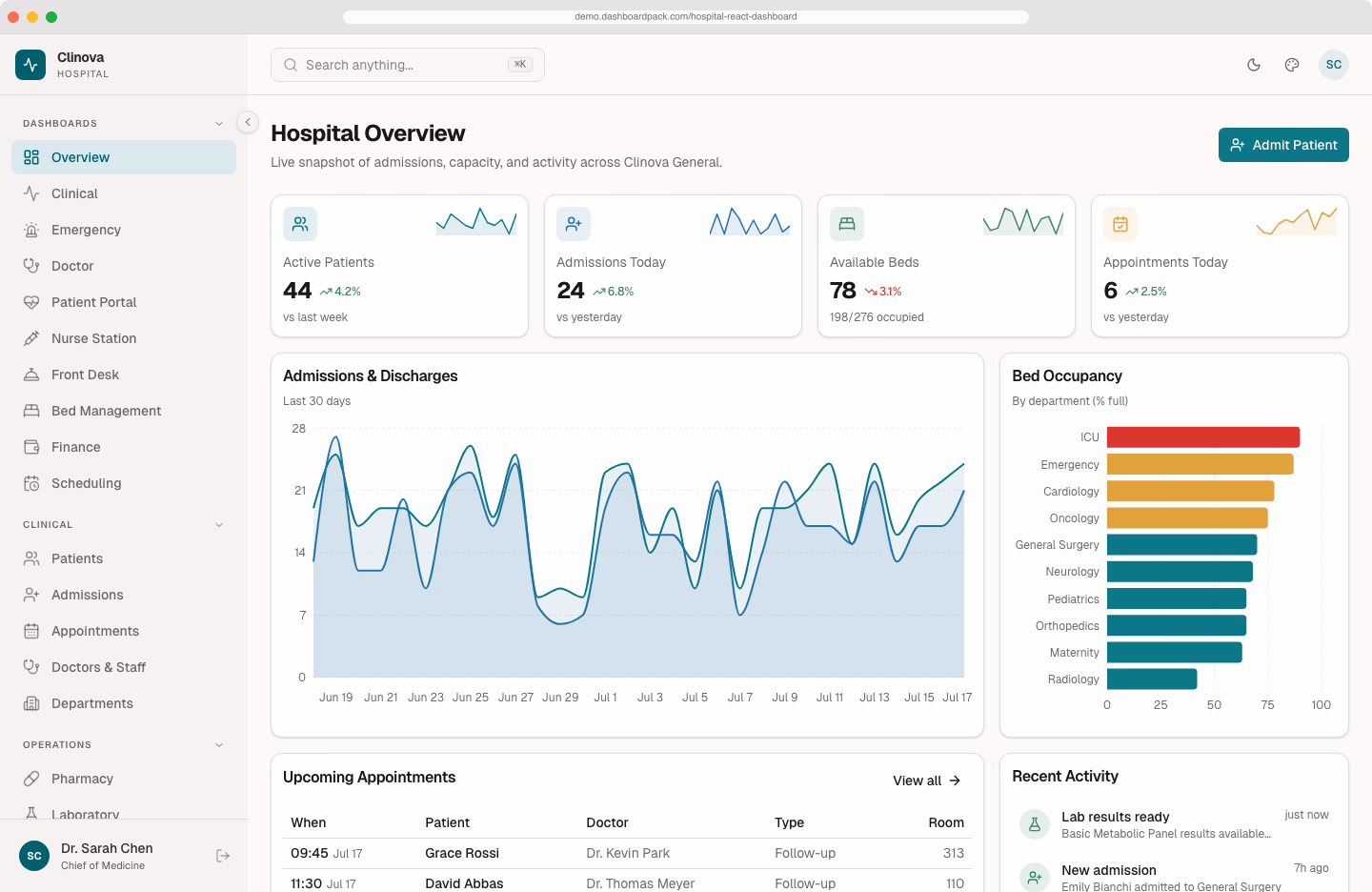Viewport: 1372px width, 892px height.
Task: Open the Overview dashboard menu item
Action: (x=124, y=157)
